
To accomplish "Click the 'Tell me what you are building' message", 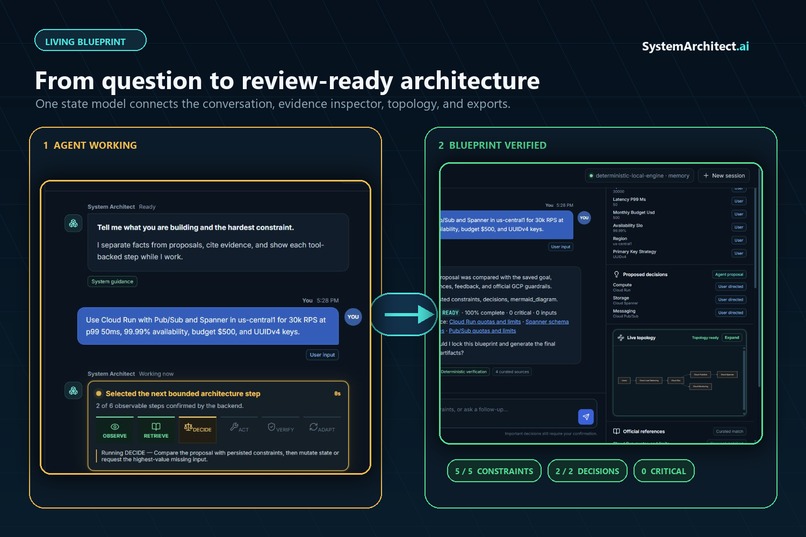I will (218, 242).
